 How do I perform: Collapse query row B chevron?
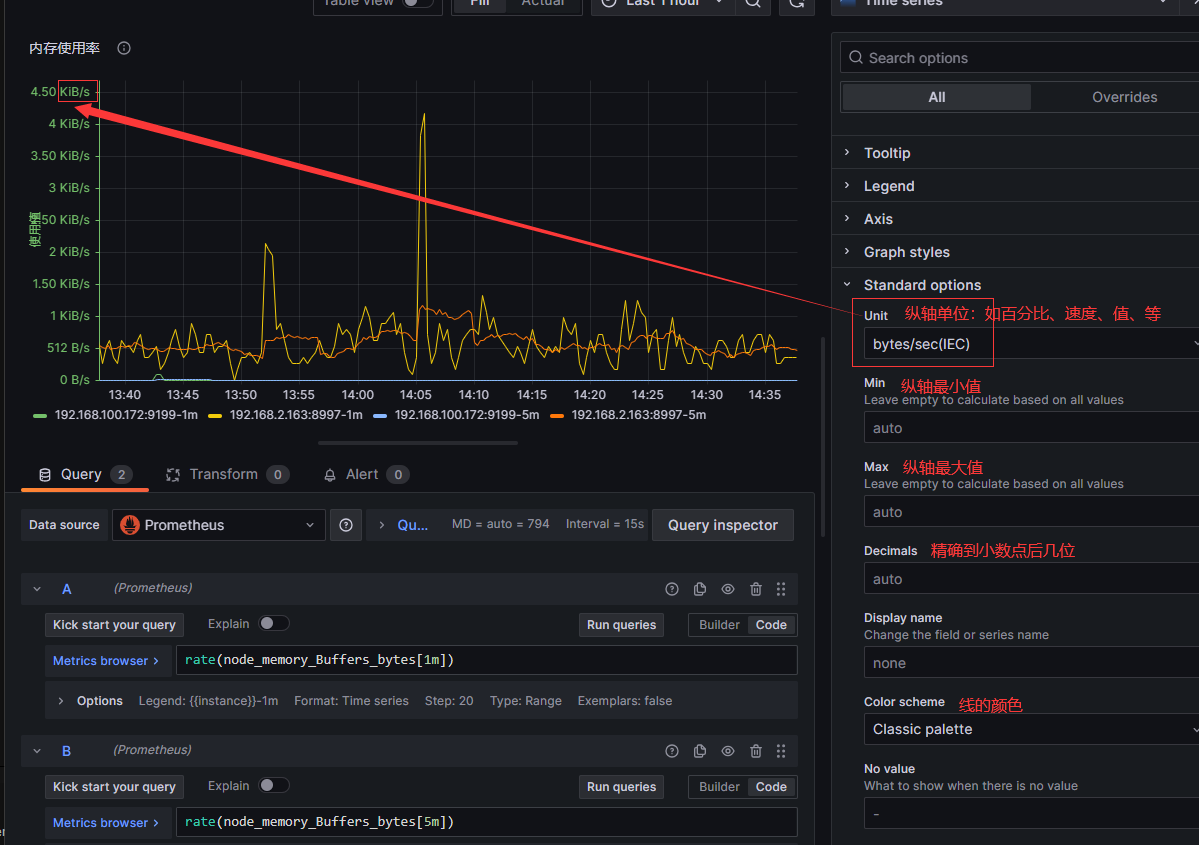tap(37, 751)
